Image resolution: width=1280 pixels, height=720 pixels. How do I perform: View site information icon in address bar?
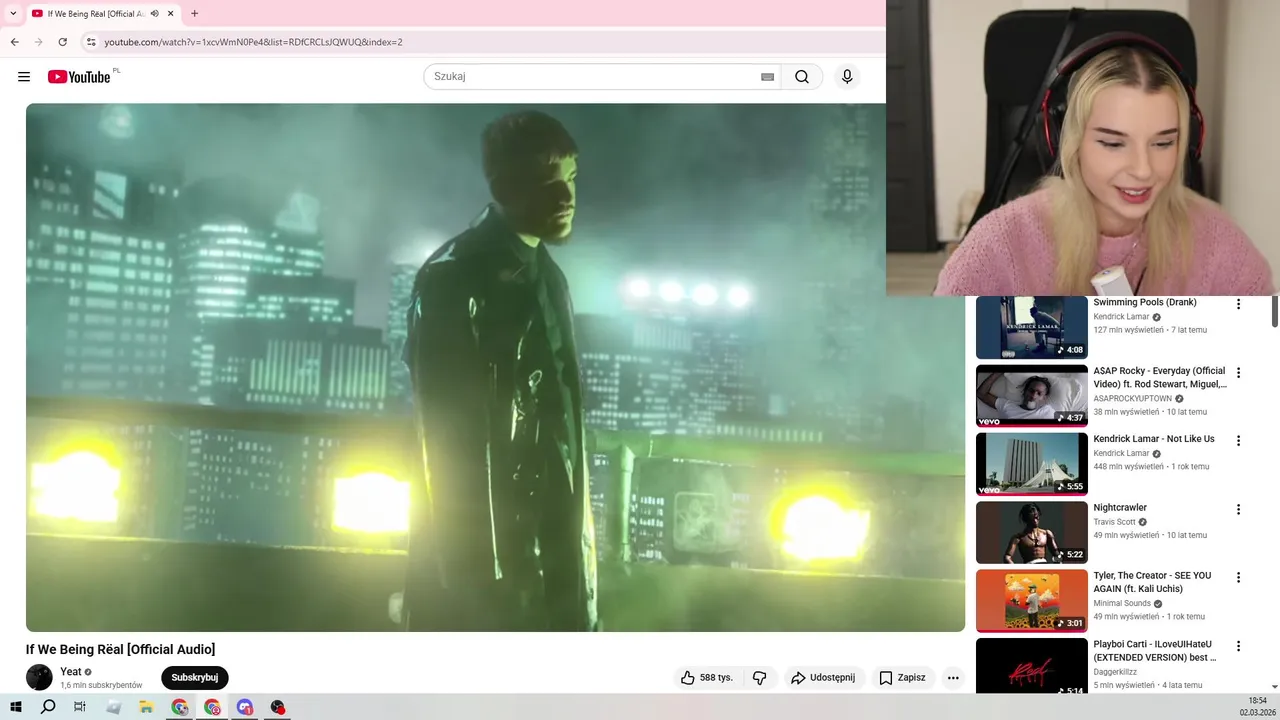click(91, 42)
